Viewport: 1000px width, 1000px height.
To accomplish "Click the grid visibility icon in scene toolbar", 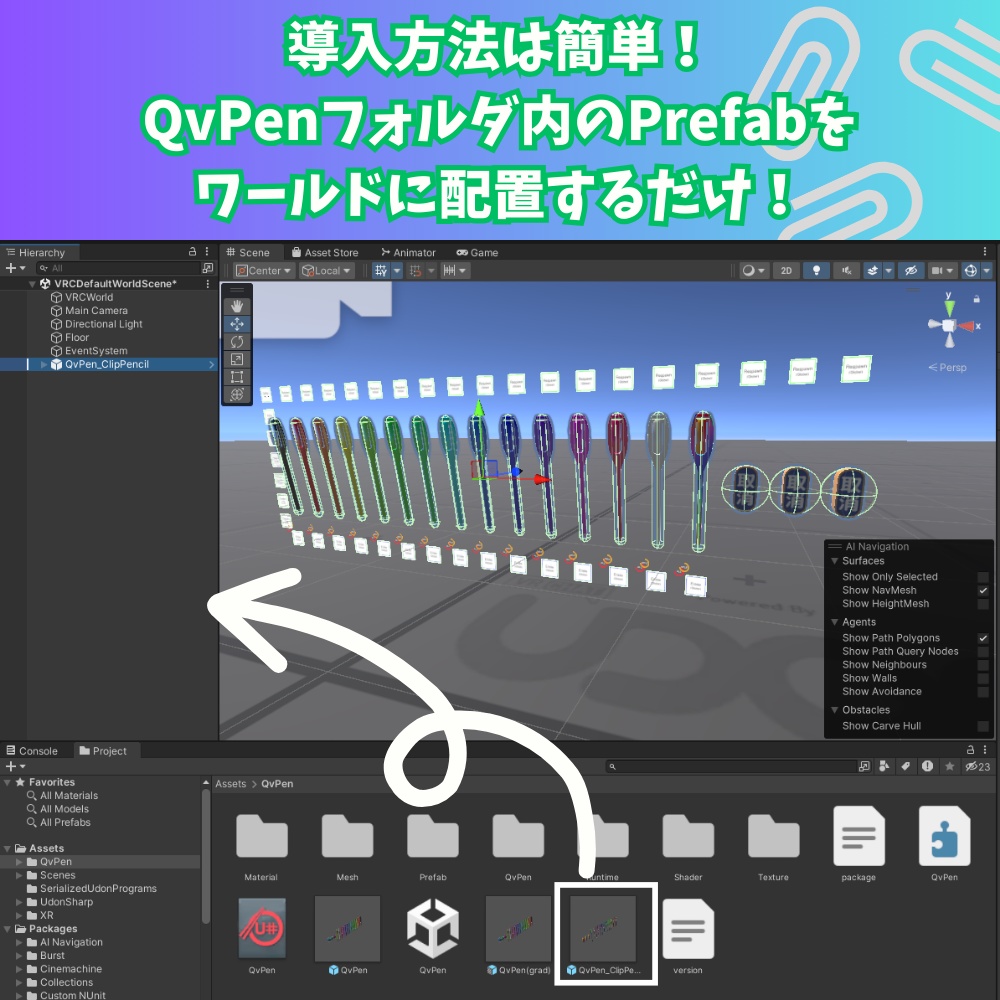I will [378, 270].
